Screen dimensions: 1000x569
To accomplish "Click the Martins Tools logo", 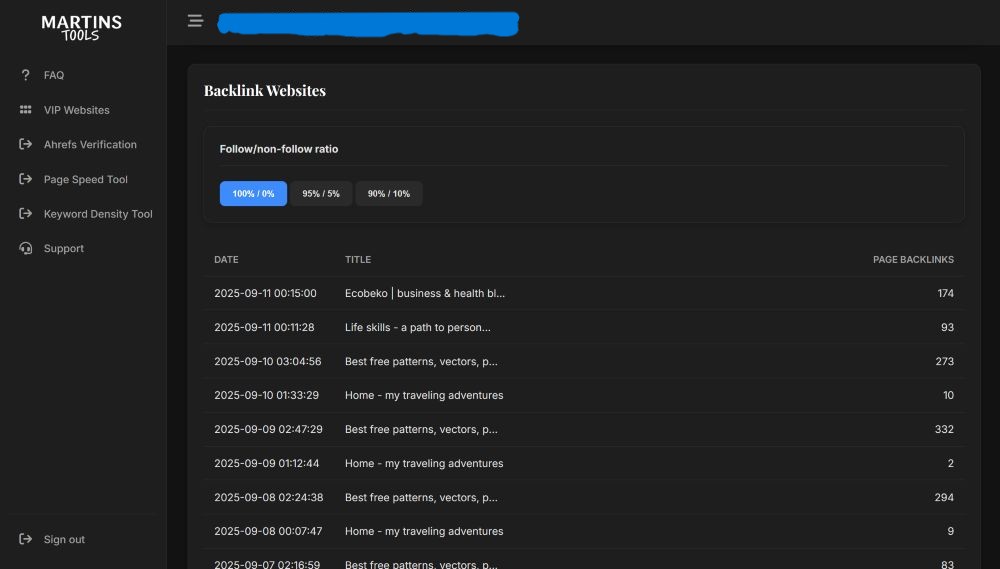I will coord(82,28).
